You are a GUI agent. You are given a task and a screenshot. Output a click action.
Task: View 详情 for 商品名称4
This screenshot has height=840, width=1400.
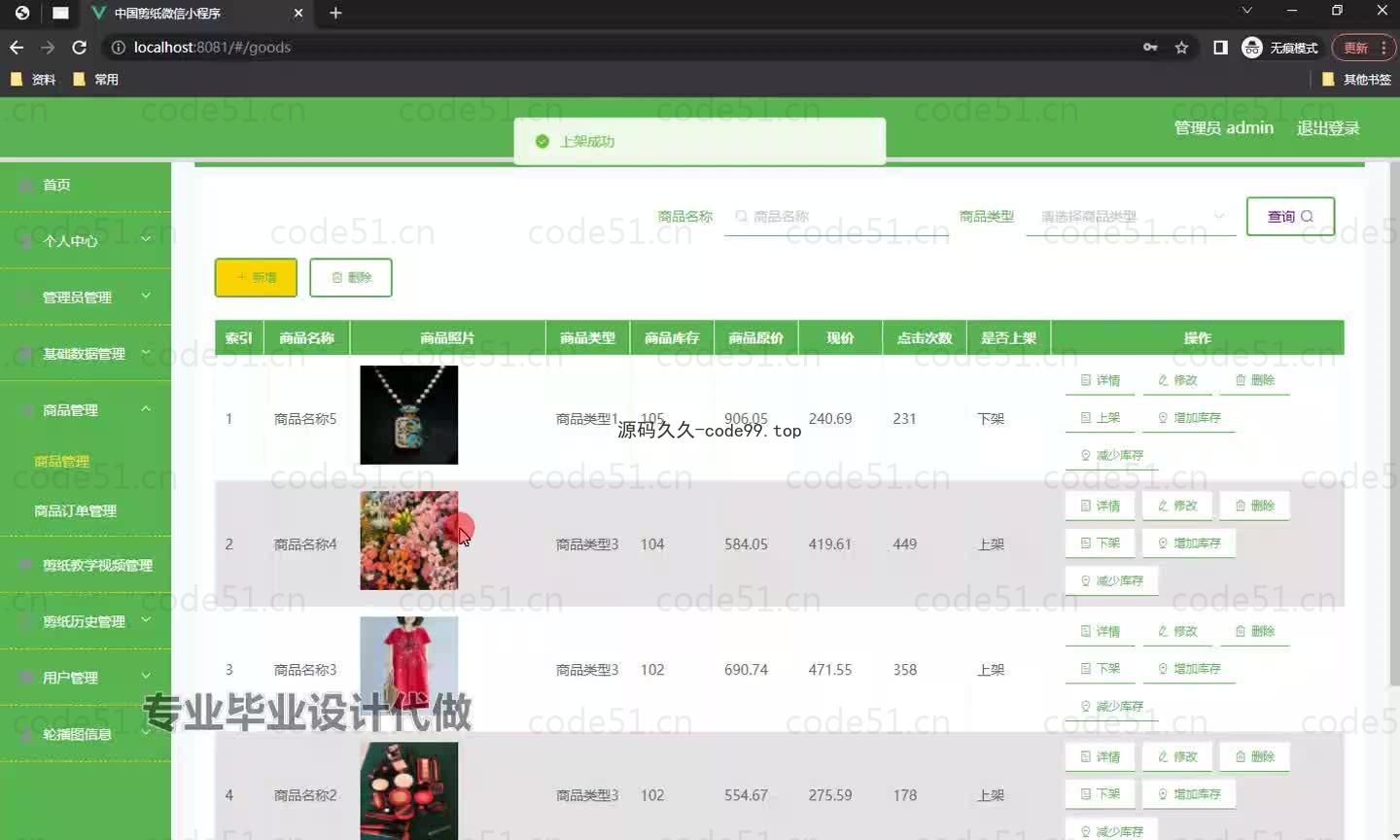pyautogui.click(x=1101, y=506)
